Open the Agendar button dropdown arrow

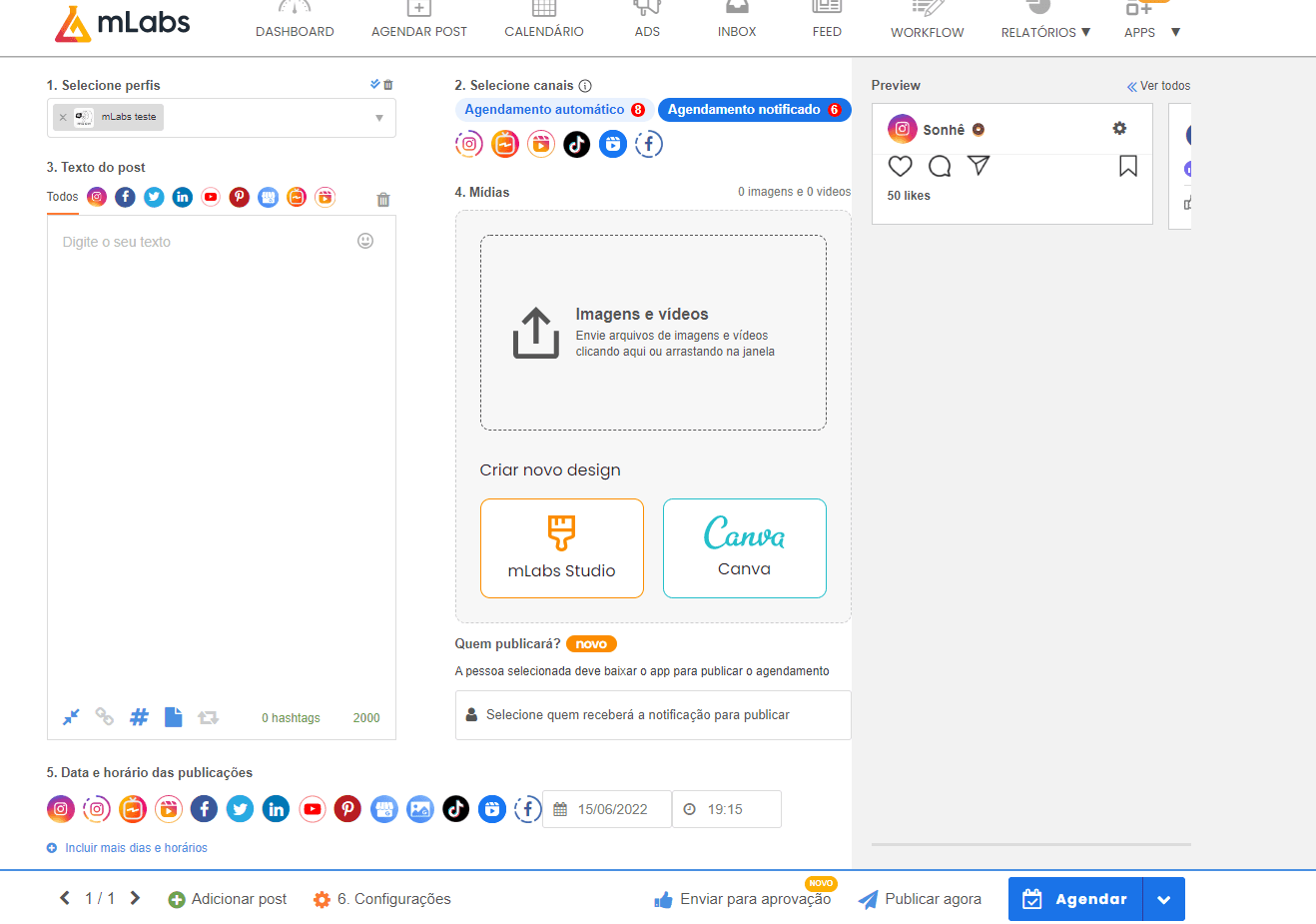(x=1164, y=898)
